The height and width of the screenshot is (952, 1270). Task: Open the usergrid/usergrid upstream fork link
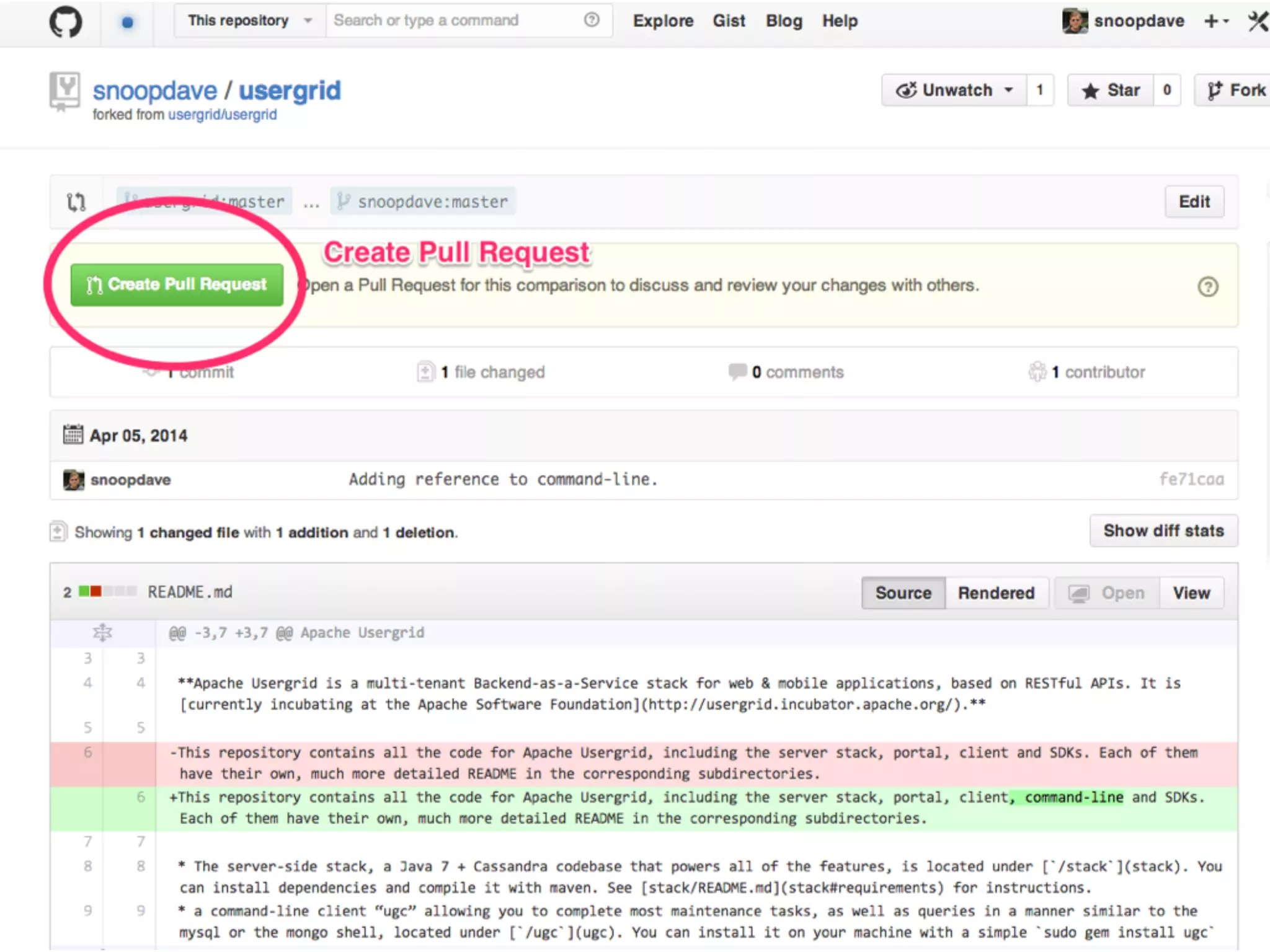click(222, 115)
